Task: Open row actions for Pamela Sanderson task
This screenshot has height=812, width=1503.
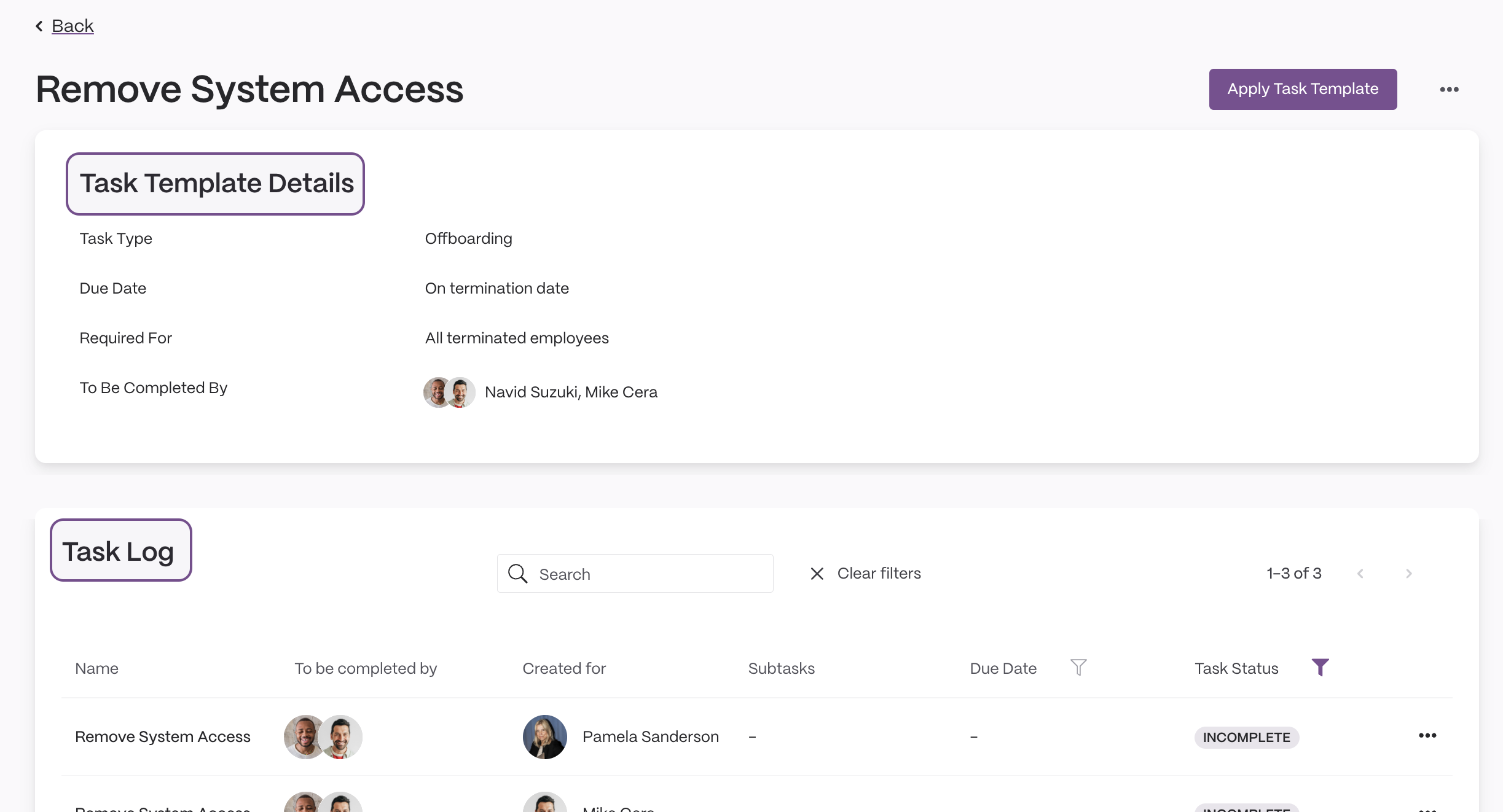Action: coord(1427,736)
